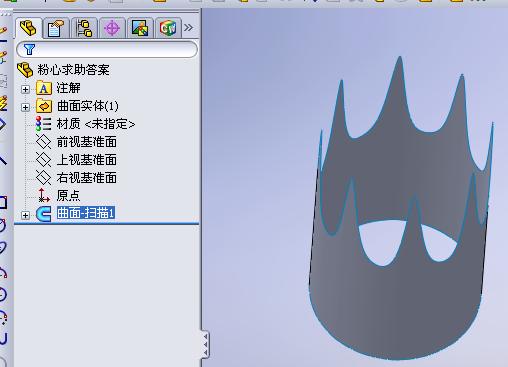508x367 pixels.
Task: Open the DisplayManager tab
Action: [140, 28]
